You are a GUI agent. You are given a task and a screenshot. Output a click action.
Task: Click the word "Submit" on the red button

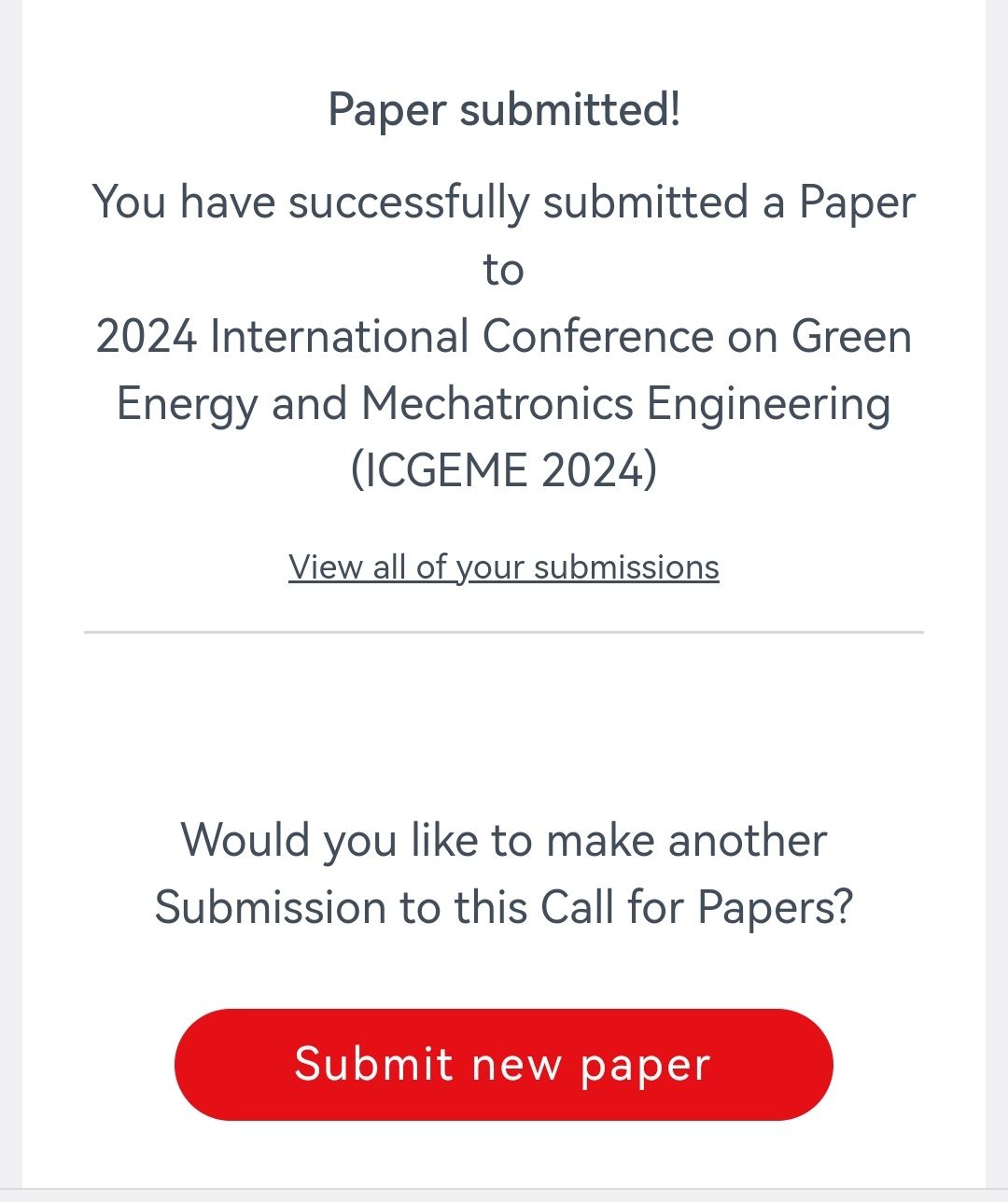point(373,1064)
